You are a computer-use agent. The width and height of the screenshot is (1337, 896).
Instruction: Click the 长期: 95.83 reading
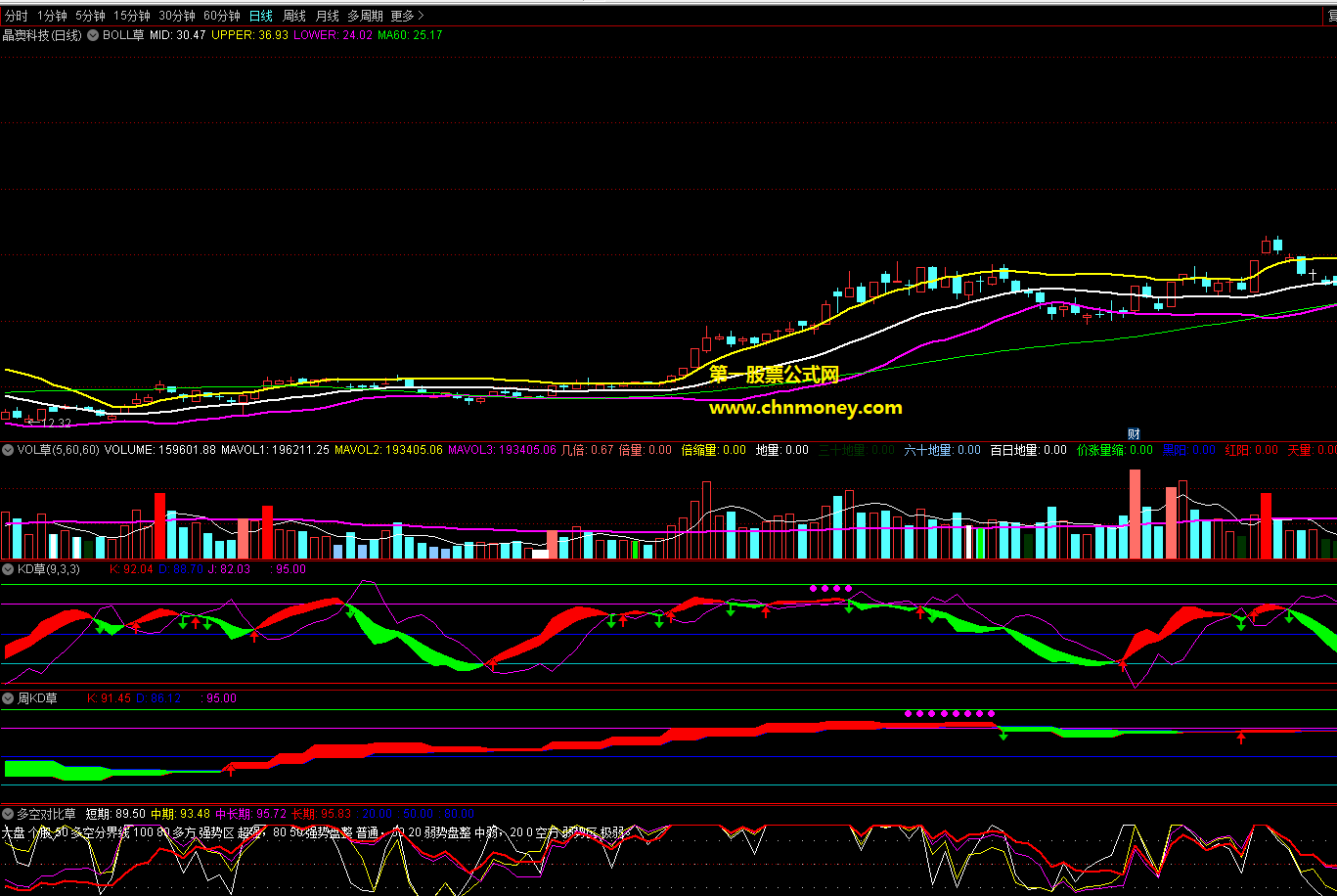pos(321,814)
